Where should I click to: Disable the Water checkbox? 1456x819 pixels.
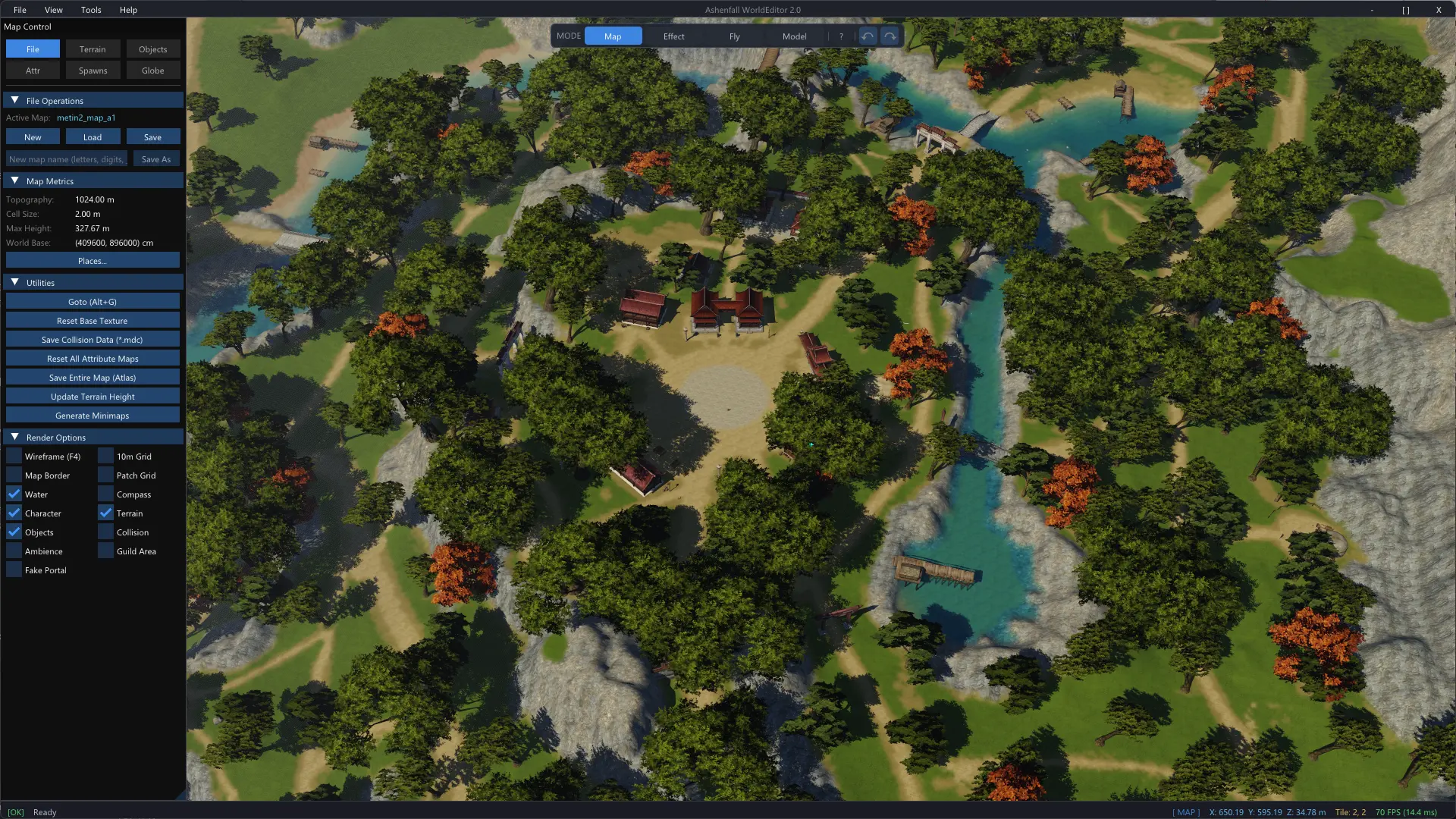tap(14, 494)
